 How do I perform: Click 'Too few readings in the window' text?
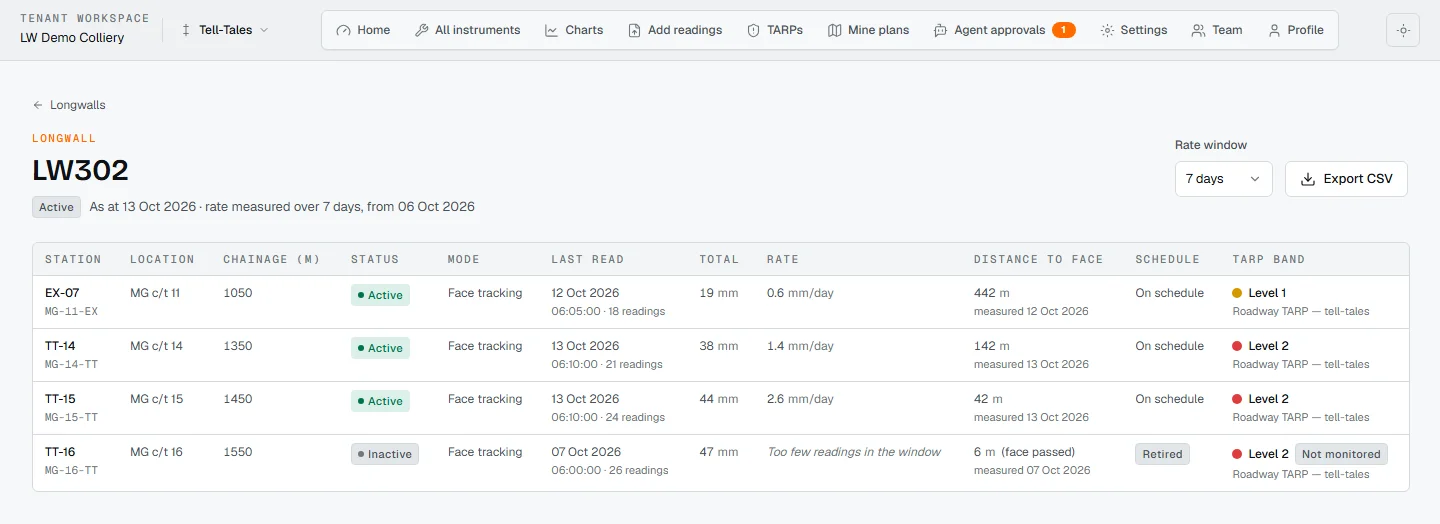(854, 452)
